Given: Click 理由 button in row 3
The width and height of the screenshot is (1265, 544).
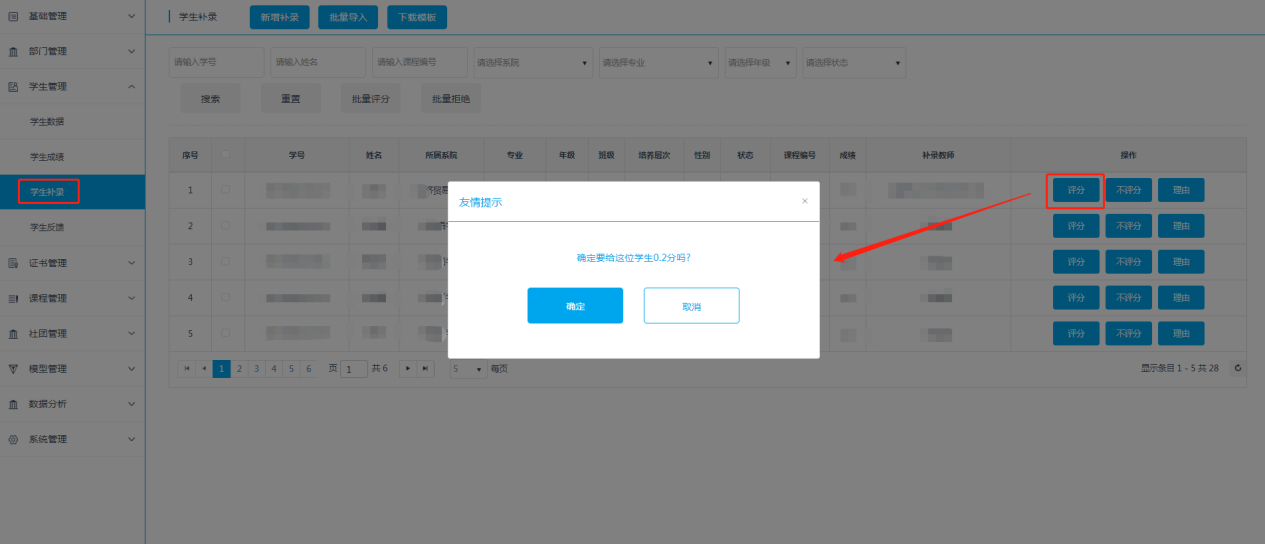Looking at the screenshot, I should coord(1181,262).
